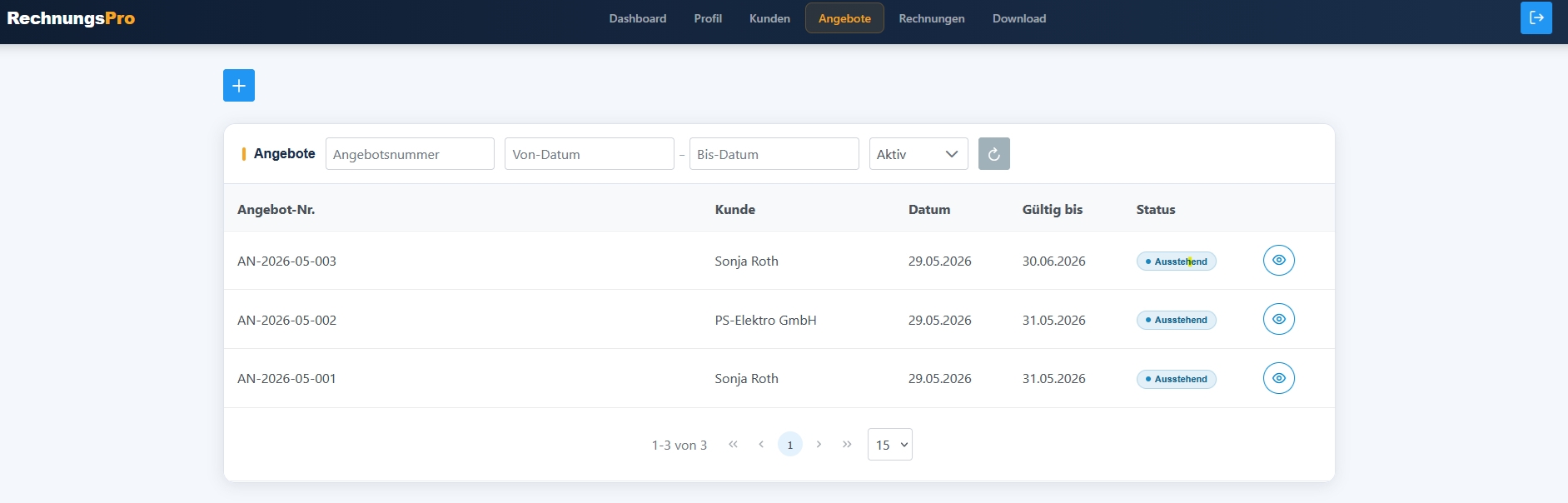Switch to the Rechnungen tab
Screen dimensions: 1568x503
(932, 18)
